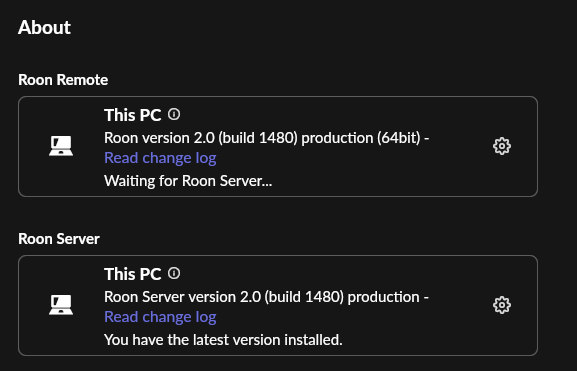Click '(64bit)' label in Remote version line
Screen dimensions: 577x371
pos(399,138)
